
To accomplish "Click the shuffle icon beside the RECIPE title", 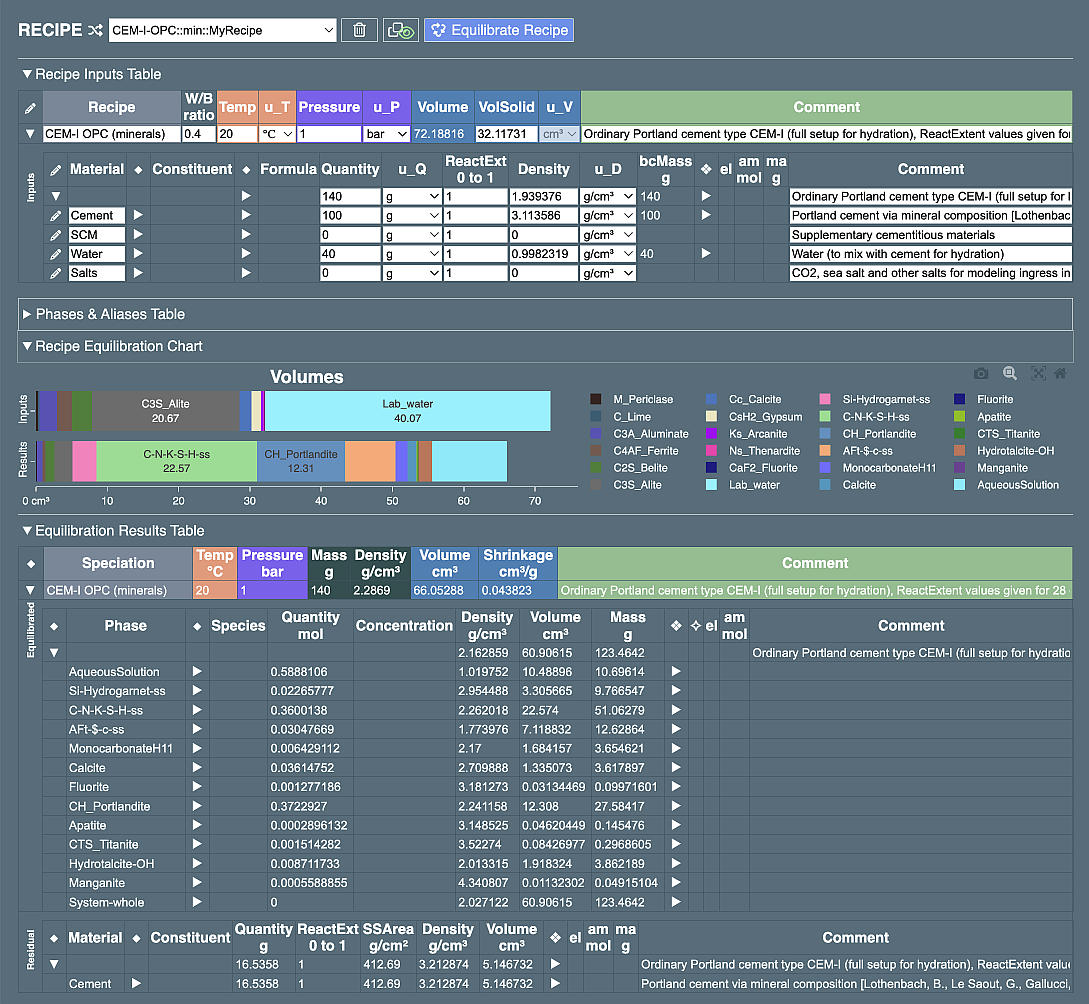I will pos(95,30).
